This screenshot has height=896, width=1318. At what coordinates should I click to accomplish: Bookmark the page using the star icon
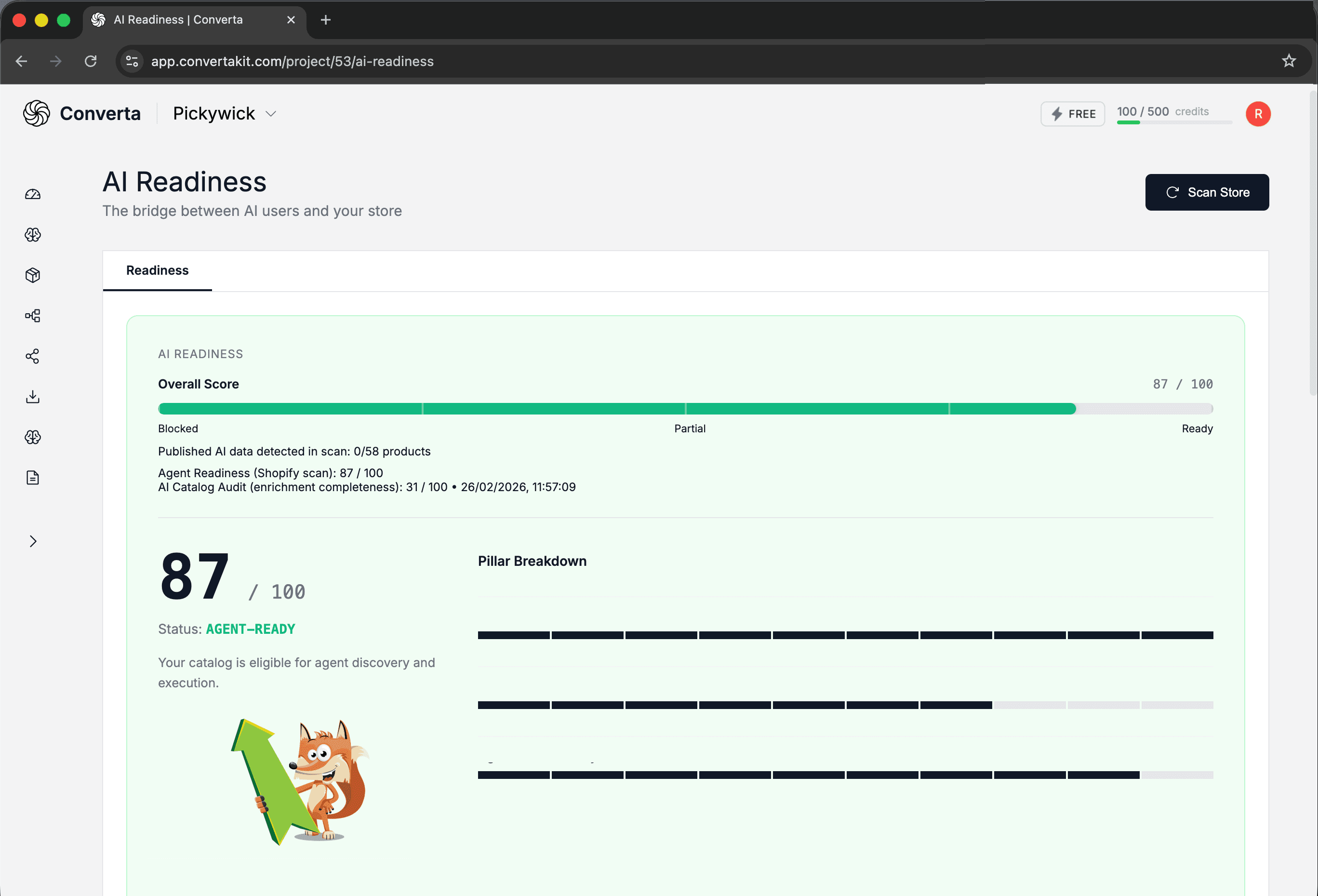click(1289, 61)
